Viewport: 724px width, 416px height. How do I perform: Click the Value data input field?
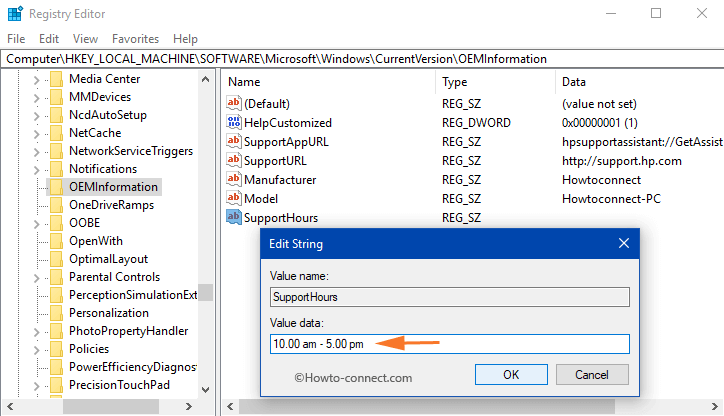[x=450, y=344]
